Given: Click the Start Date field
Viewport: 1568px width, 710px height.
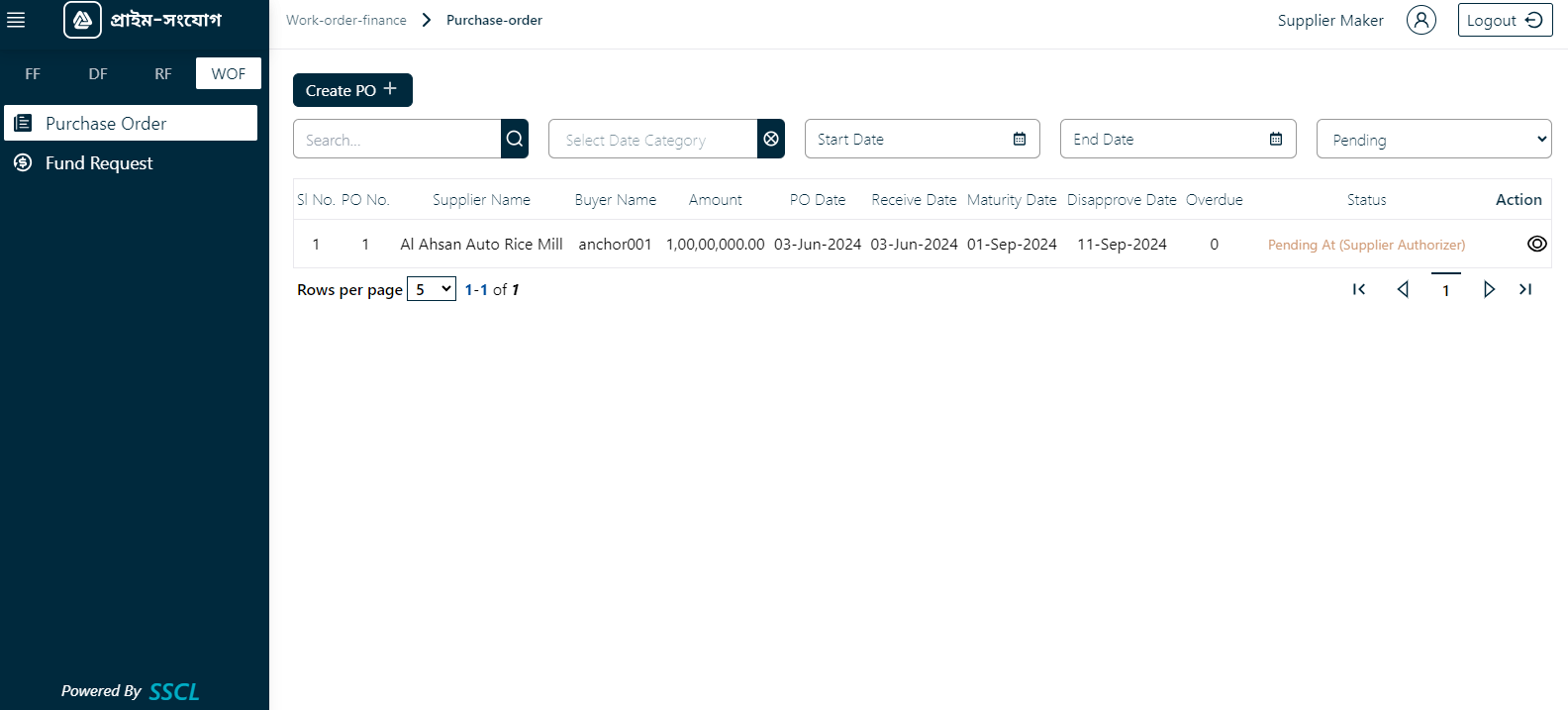Looking at the screenshot, I should 922,139.
